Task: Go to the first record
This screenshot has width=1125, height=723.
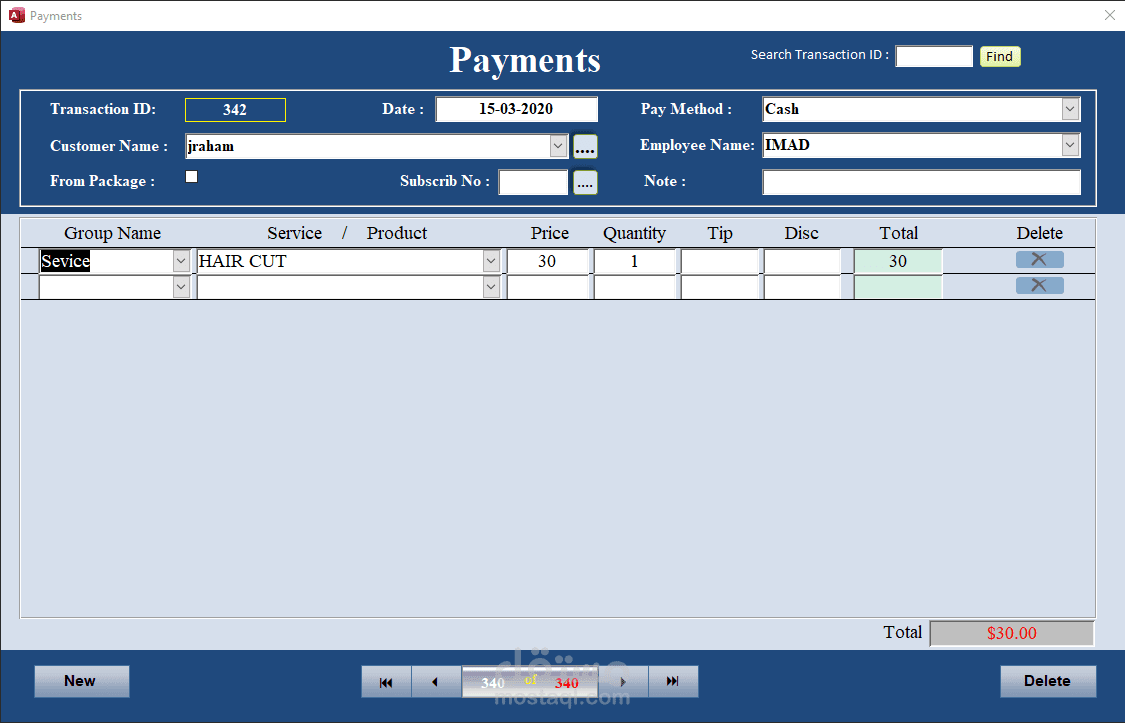Action: point(386,681)
